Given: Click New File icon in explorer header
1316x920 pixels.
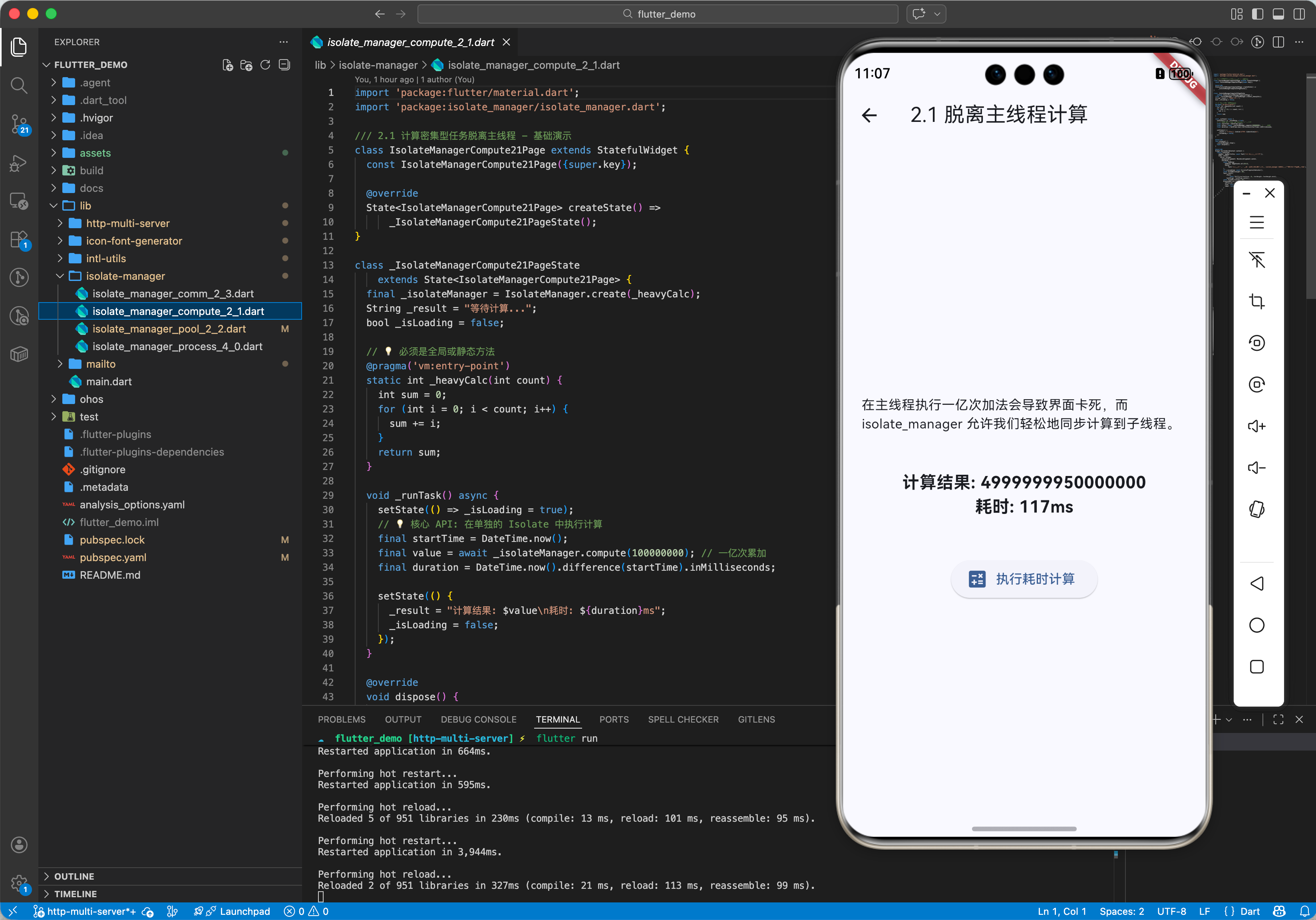Looking at the screenshot, I should pyautogui.click(x=228, y=65).
